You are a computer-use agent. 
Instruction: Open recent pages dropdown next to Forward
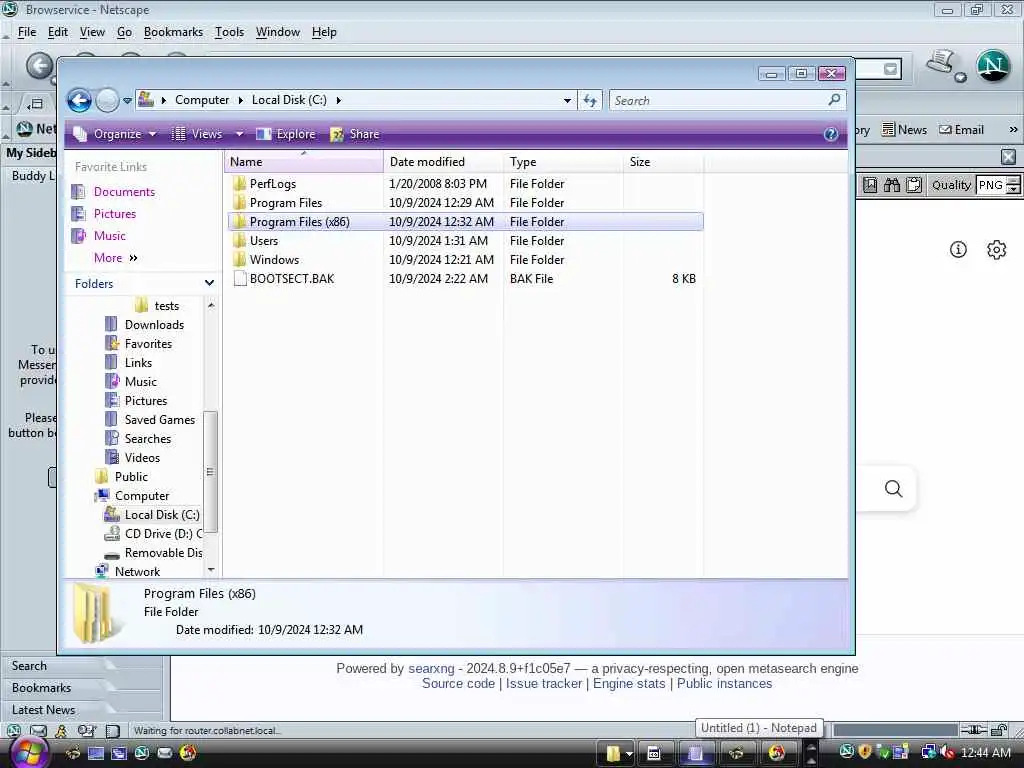tap(127, 101)
